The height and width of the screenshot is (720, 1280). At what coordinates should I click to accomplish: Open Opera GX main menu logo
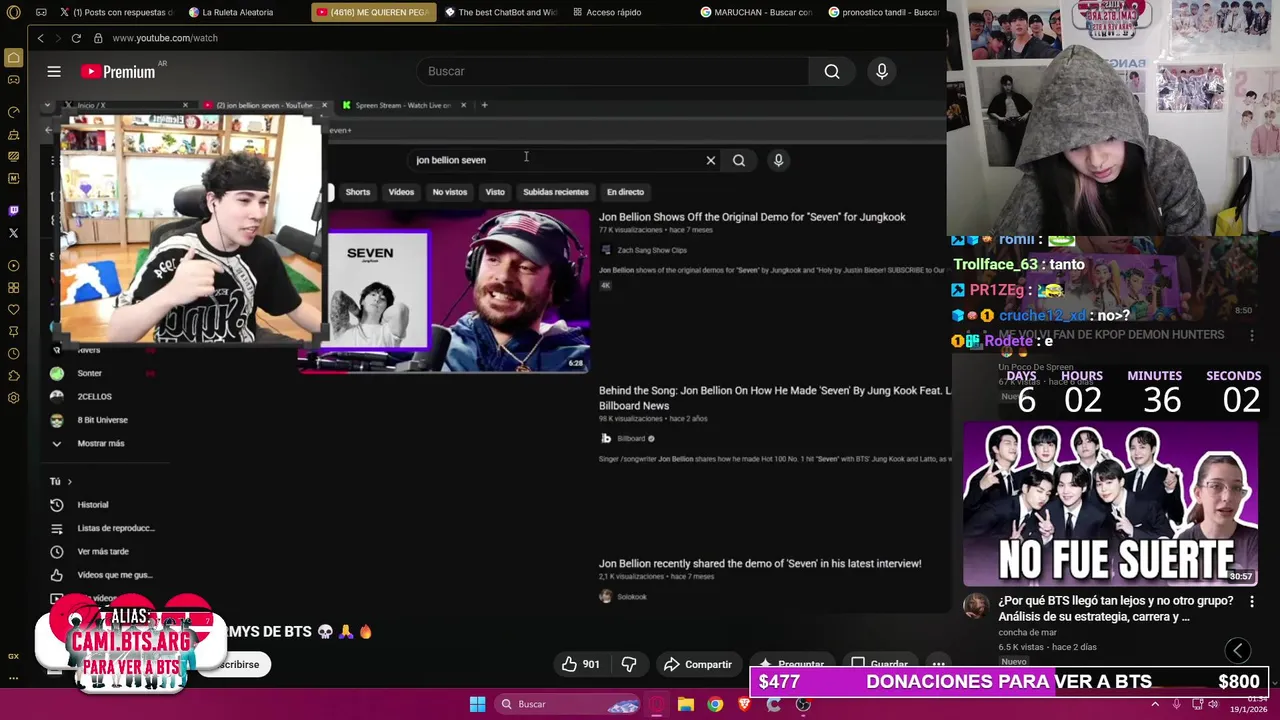click(13, 12)
